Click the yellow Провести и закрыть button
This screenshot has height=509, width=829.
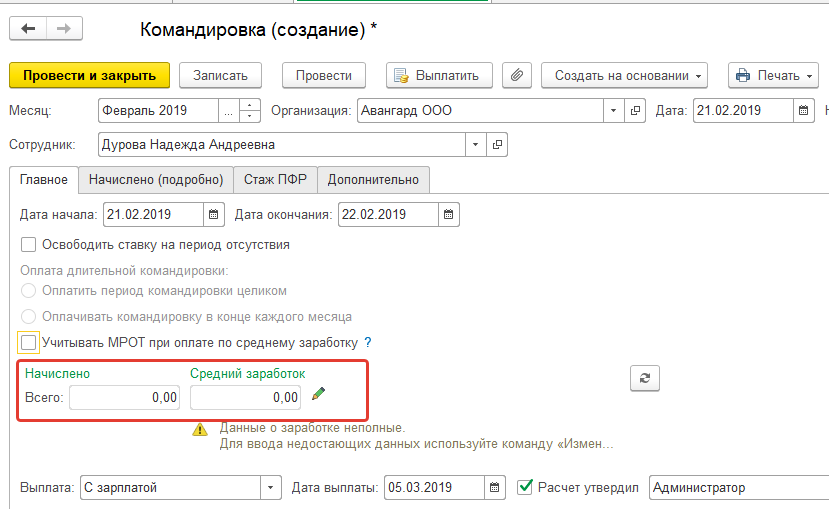pos(89,76)
